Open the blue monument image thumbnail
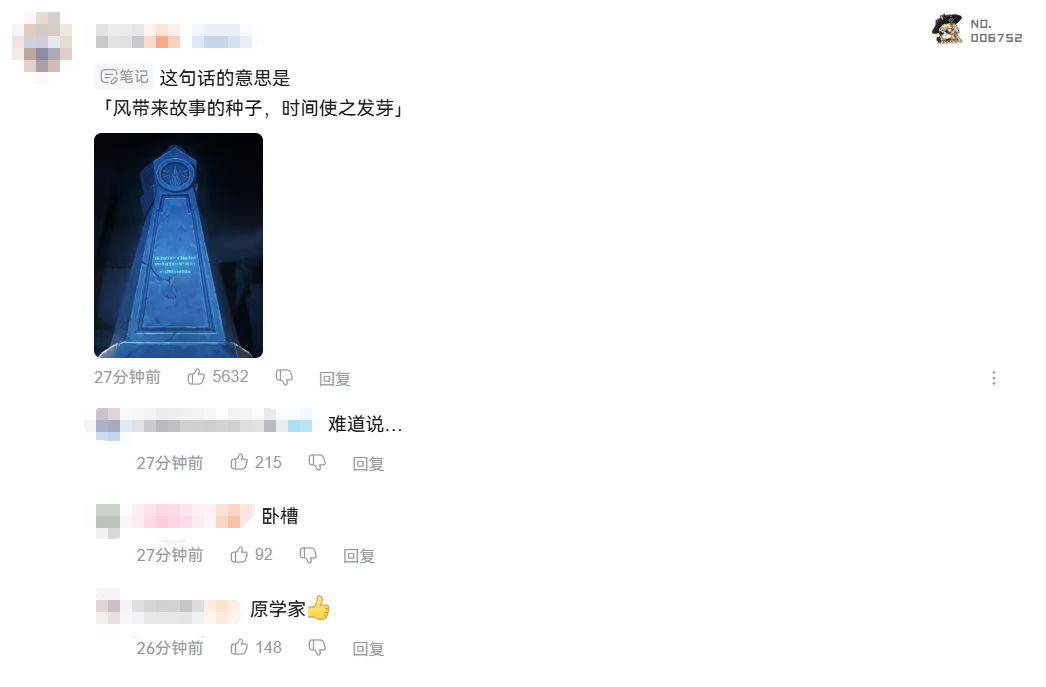Image resolution: width=1046 pixels, height=687 pixels. pos(178,245)
